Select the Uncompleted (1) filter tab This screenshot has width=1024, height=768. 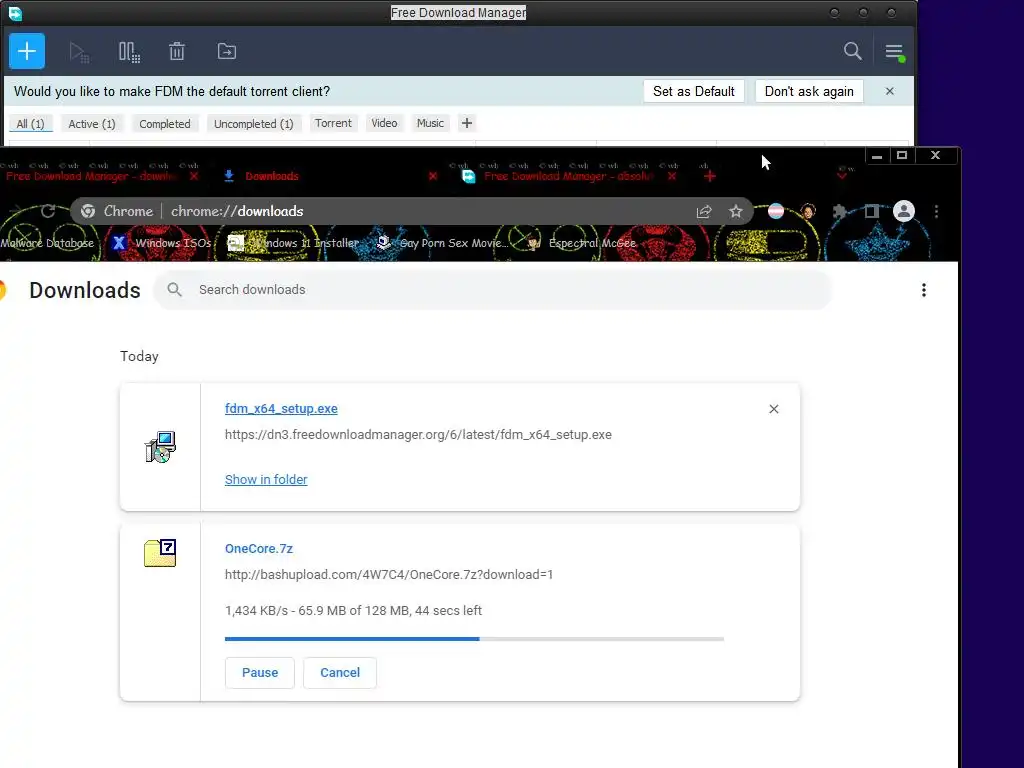[253, 123]
